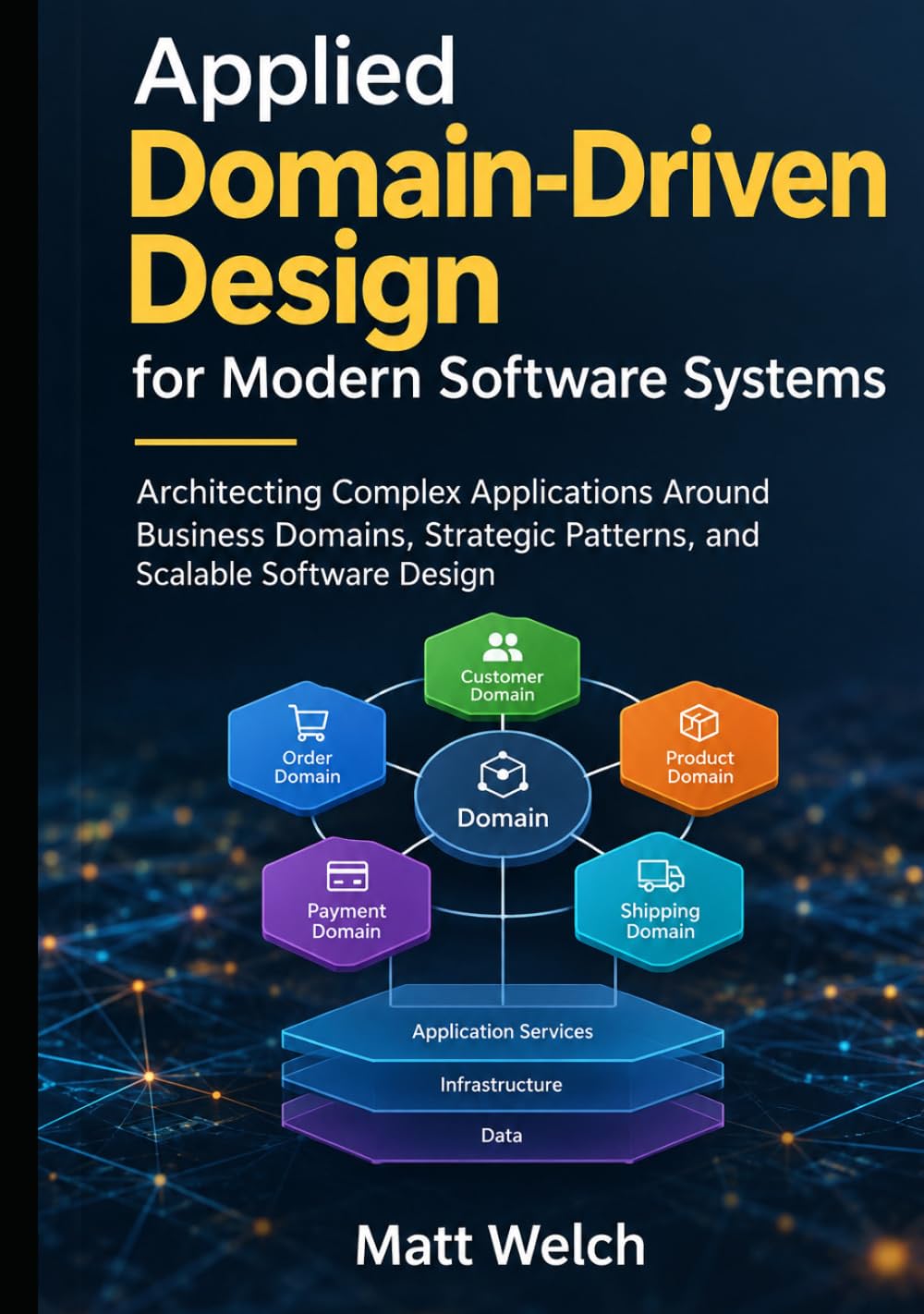Viewport: 924px width, 1314px height.
Task: Click the delivery truck icon in Shipping Domain
Action: pyautogui.click(x=661, y=875)
